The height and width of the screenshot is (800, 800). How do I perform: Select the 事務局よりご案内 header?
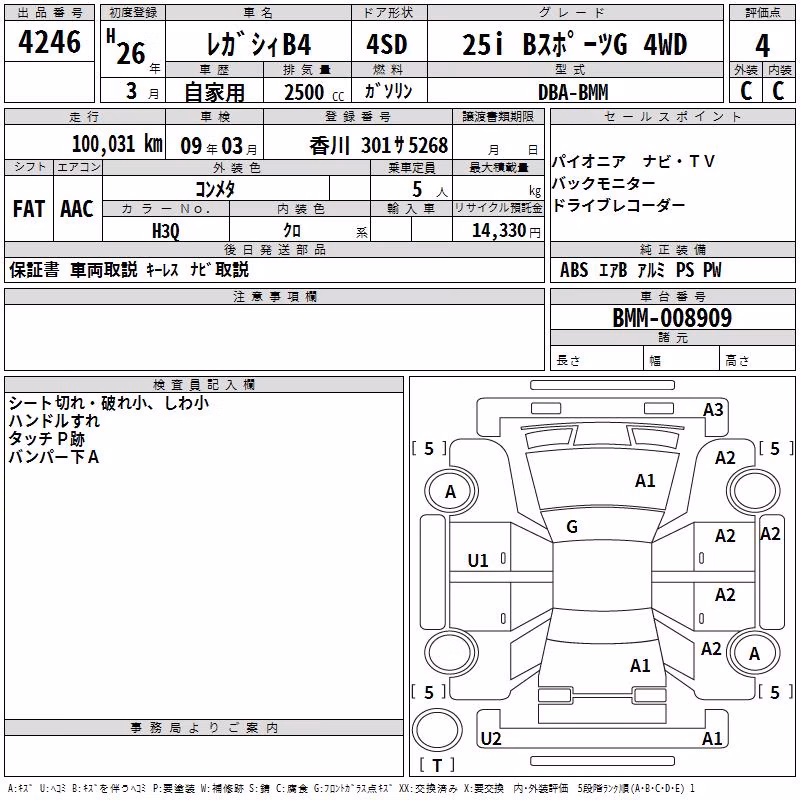[x=204, y=728]
